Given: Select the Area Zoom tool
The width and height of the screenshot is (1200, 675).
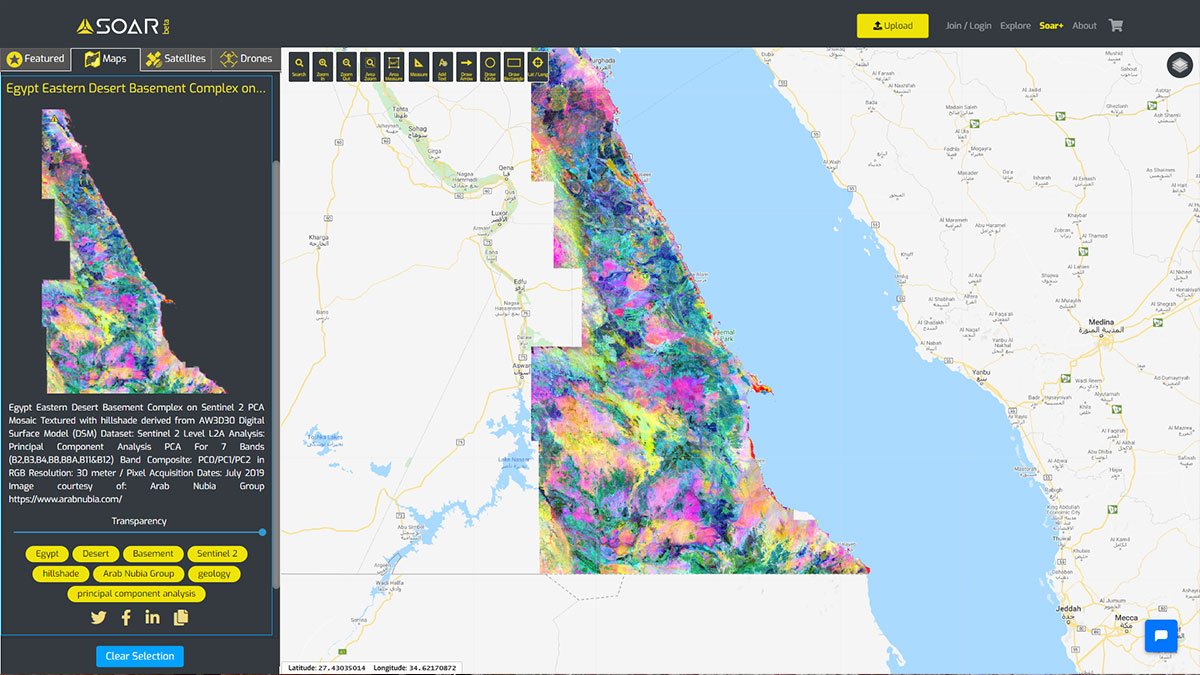Looking at the screenshot, I should 370,66.
